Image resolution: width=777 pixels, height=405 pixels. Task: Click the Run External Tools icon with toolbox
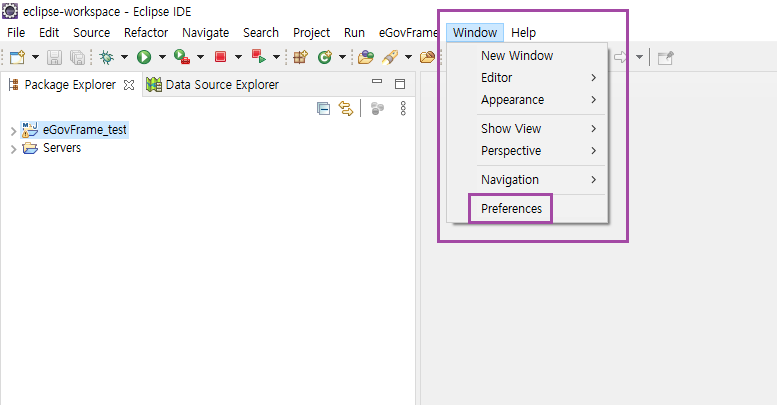[182, 58]
